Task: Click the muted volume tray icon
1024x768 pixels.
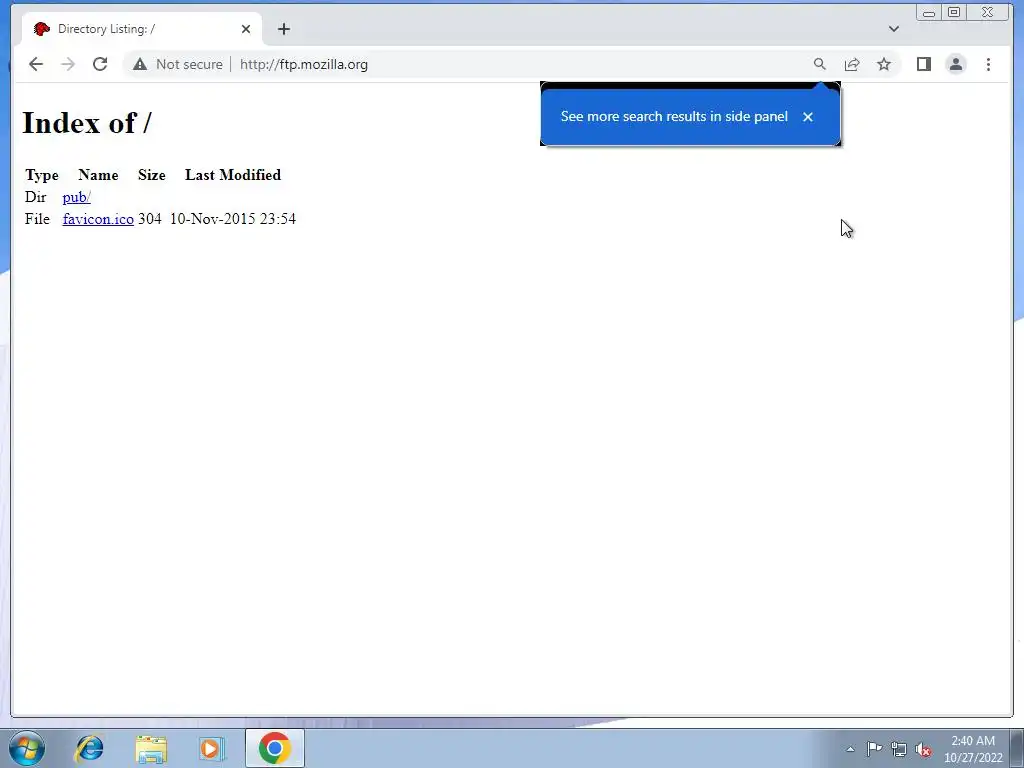Action: pos(923,749)
